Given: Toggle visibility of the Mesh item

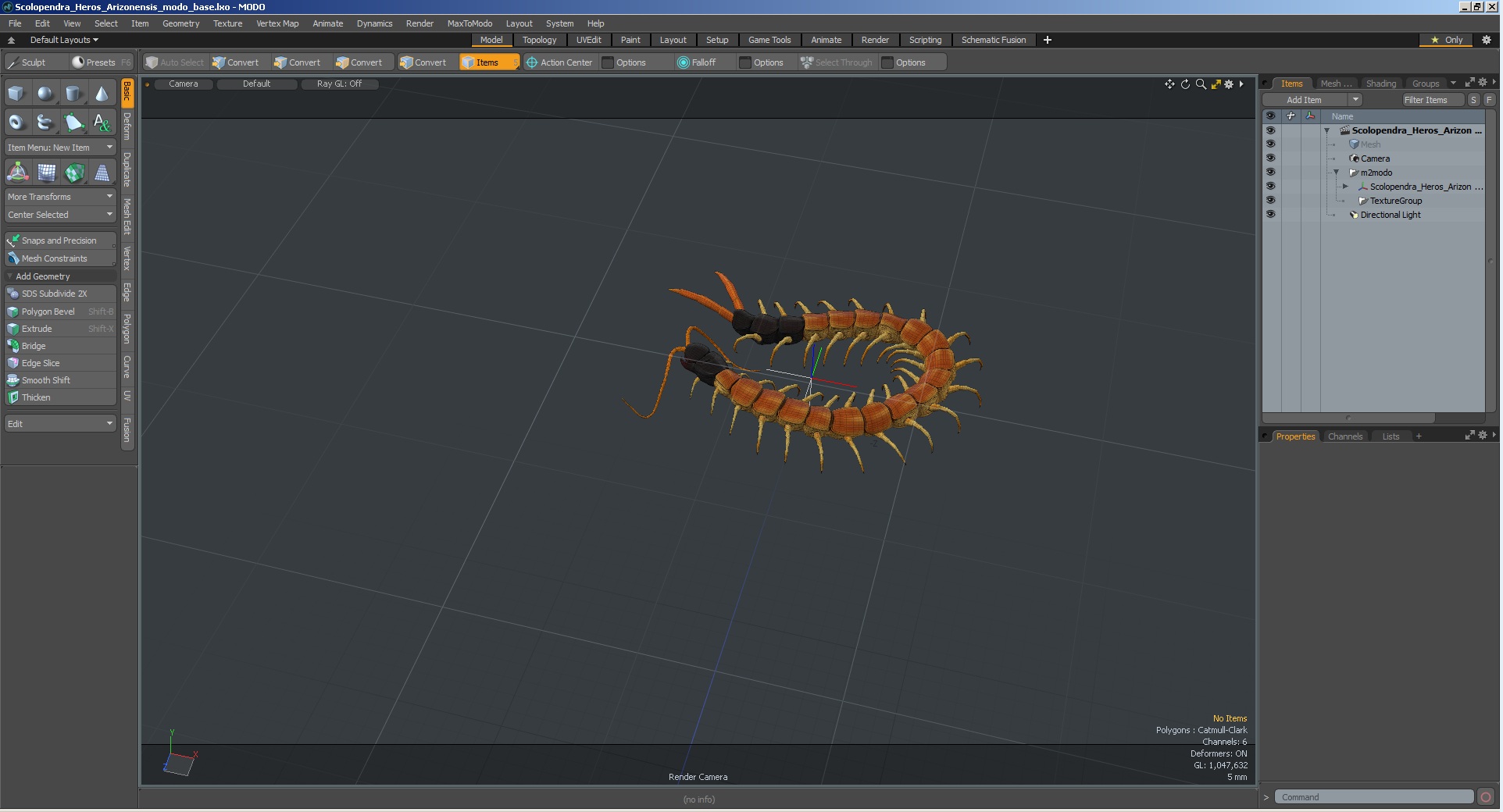Looking at the screenshot, I should pos(1270,144).
